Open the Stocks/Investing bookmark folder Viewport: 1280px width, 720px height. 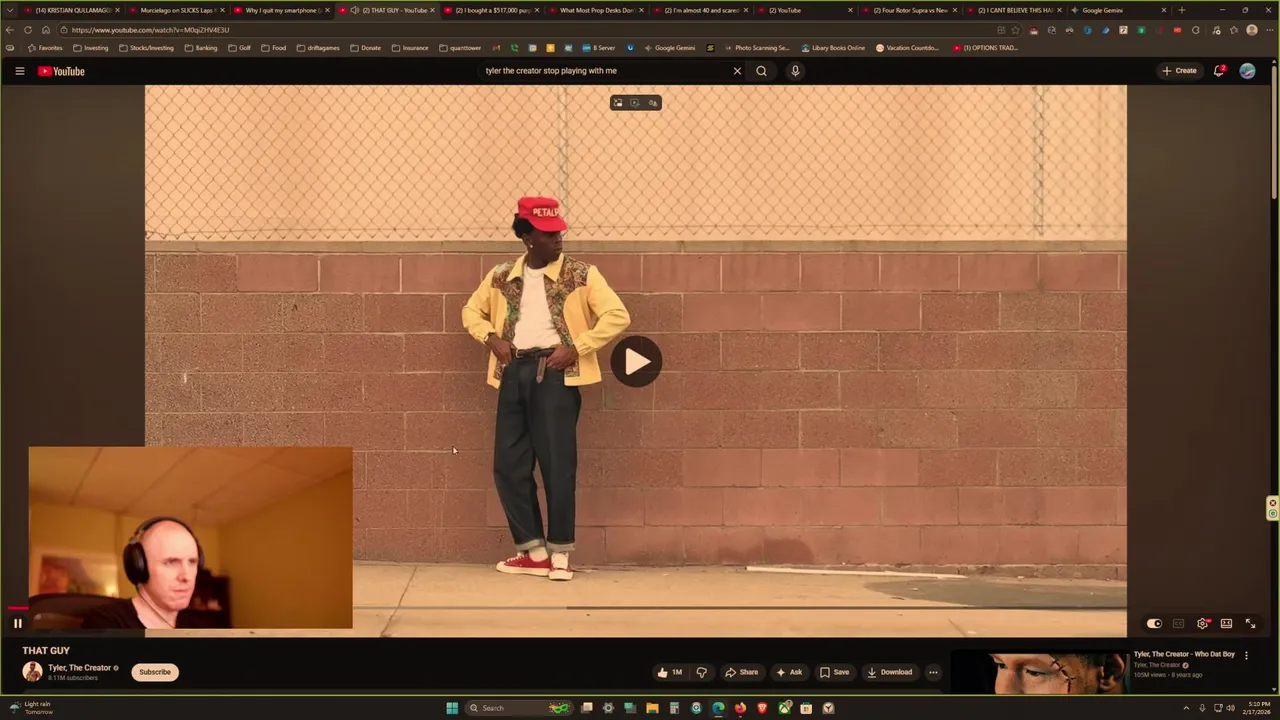click(x=146, y=48)
